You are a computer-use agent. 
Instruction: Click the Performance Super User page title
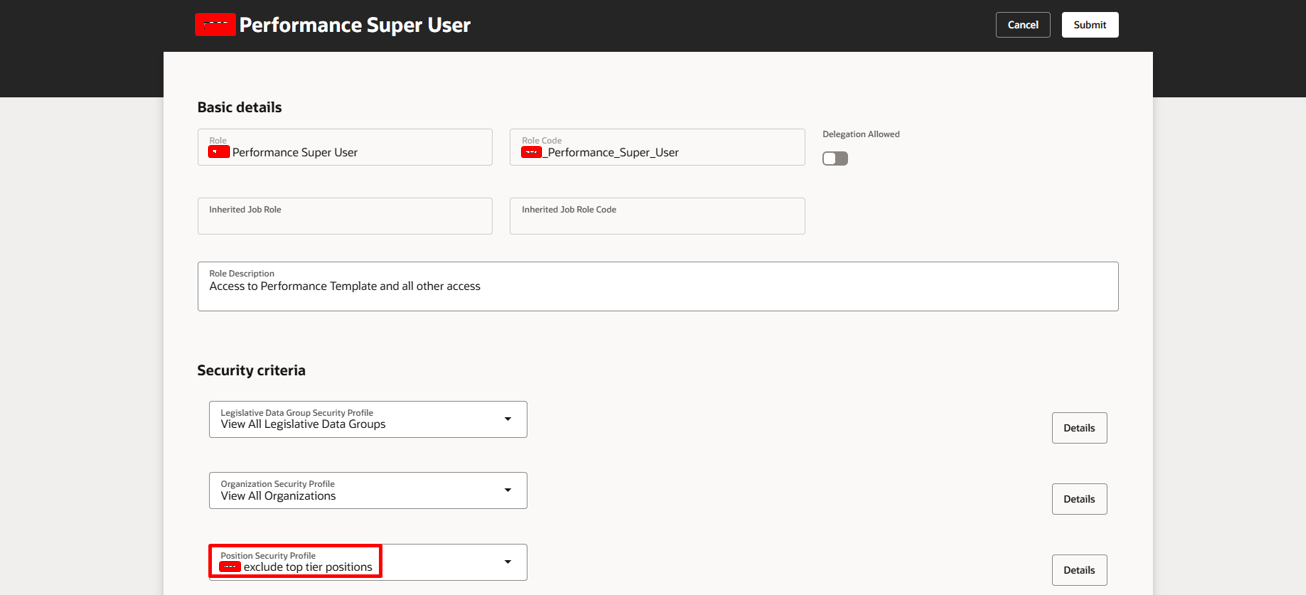(x=355, y=25)
